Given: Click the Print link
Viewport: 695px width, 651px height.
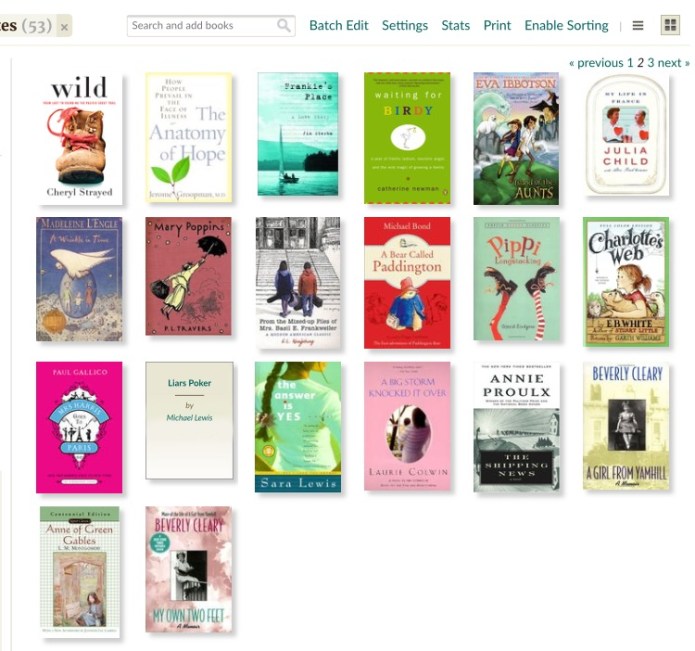Looking at the screenshot, I should [497, 26].
